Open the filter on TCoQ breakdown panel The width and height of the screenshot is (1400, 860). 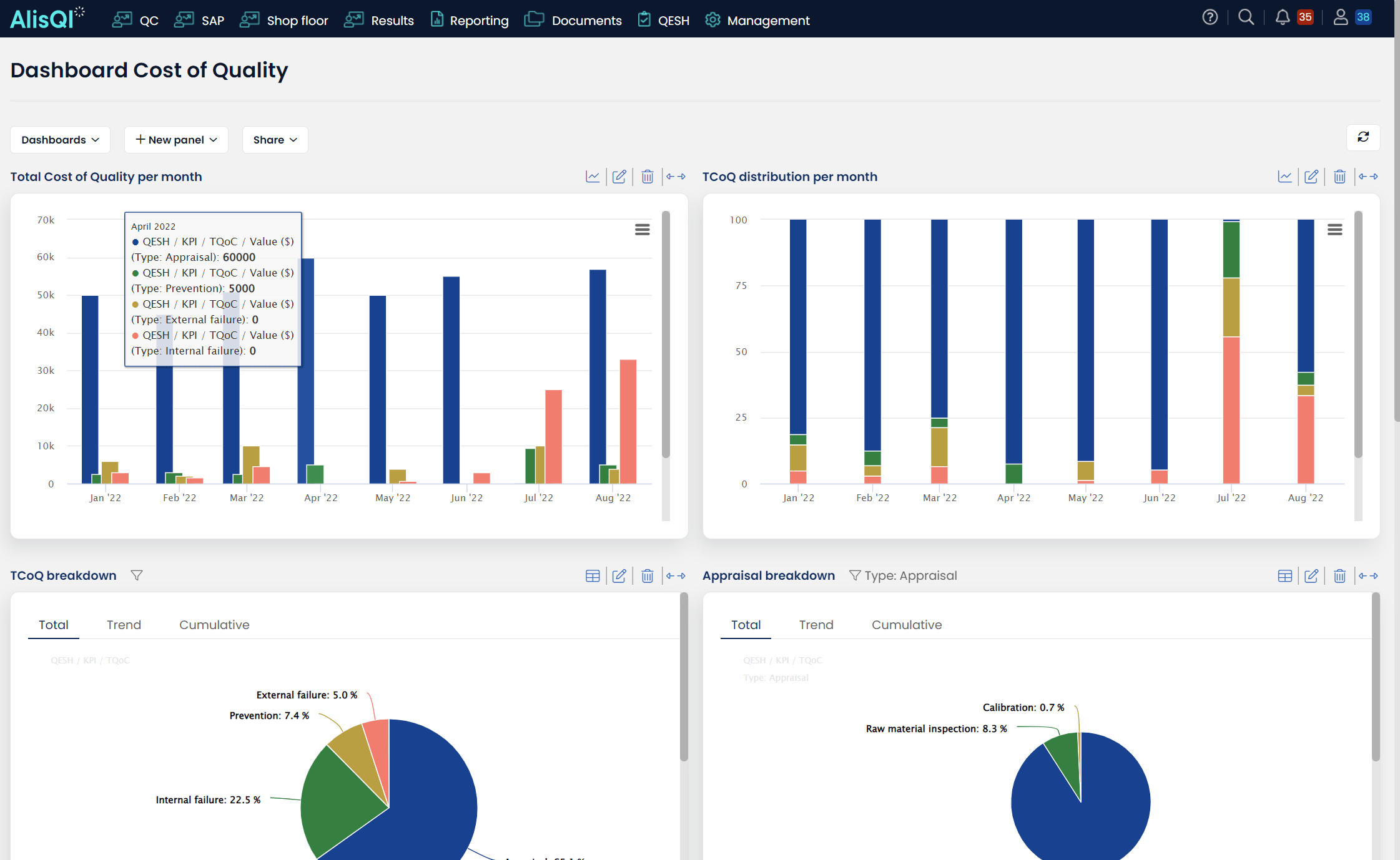click(x=137, y=575)
